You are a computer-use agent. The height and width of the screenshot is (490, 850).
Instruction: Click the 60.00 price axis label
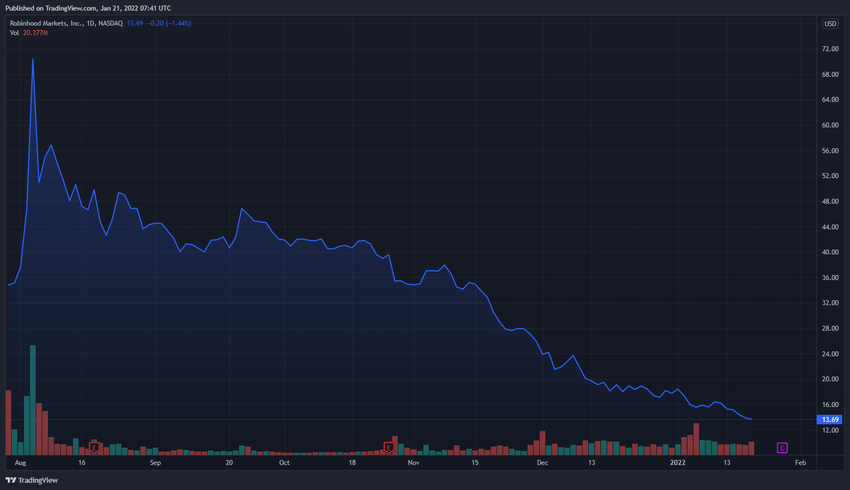tap(830, 125)
